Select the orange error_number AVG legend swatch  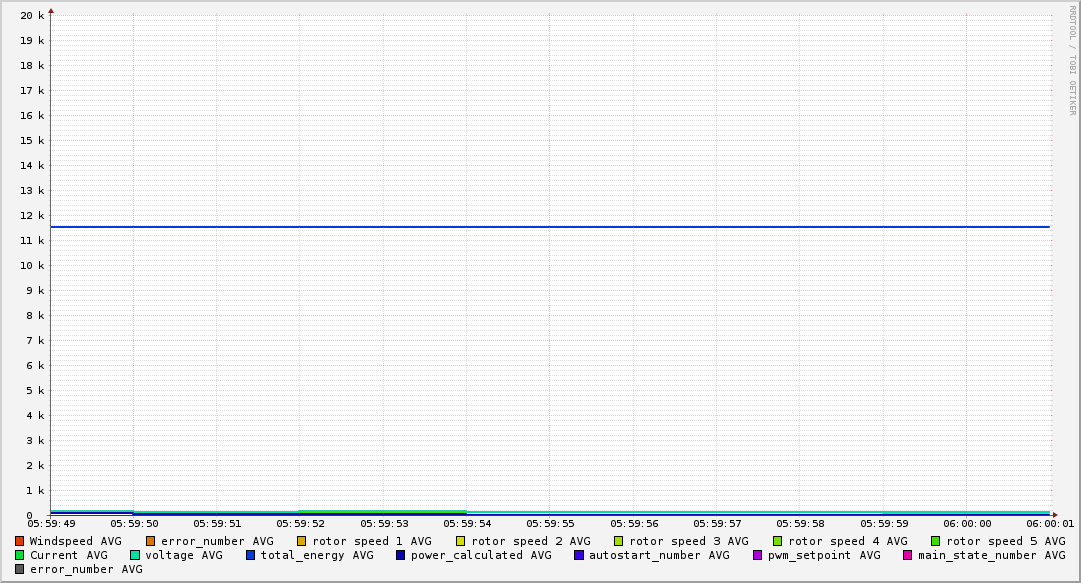tap(151, 541)
